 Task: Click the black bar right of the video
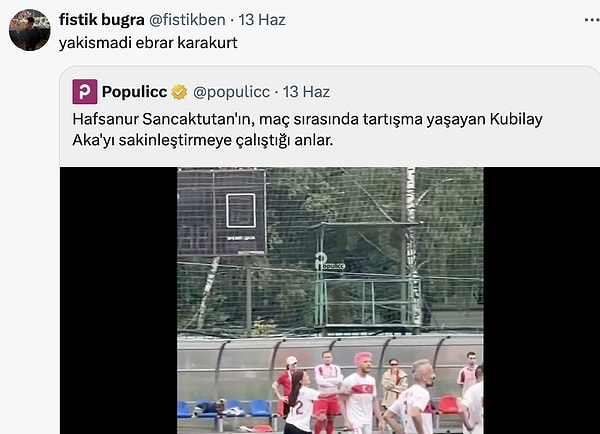[541, 300]
